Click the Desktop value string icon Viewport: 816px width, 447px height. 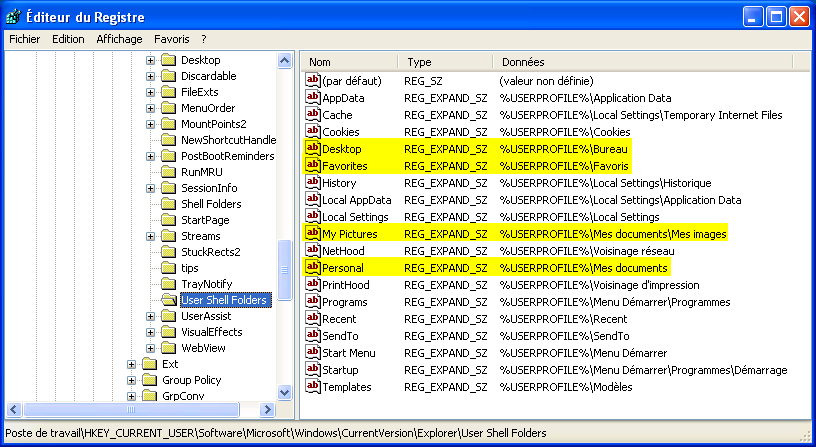click(x=312, y=148)
